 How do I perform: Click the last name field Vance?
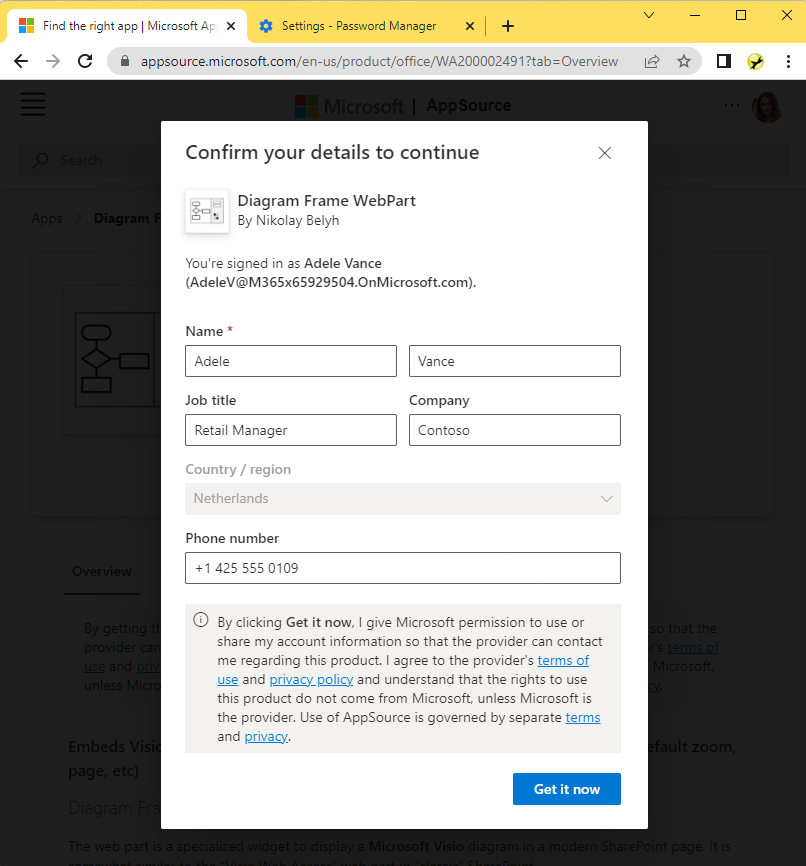pyautogui.click(x=514, y=361)
